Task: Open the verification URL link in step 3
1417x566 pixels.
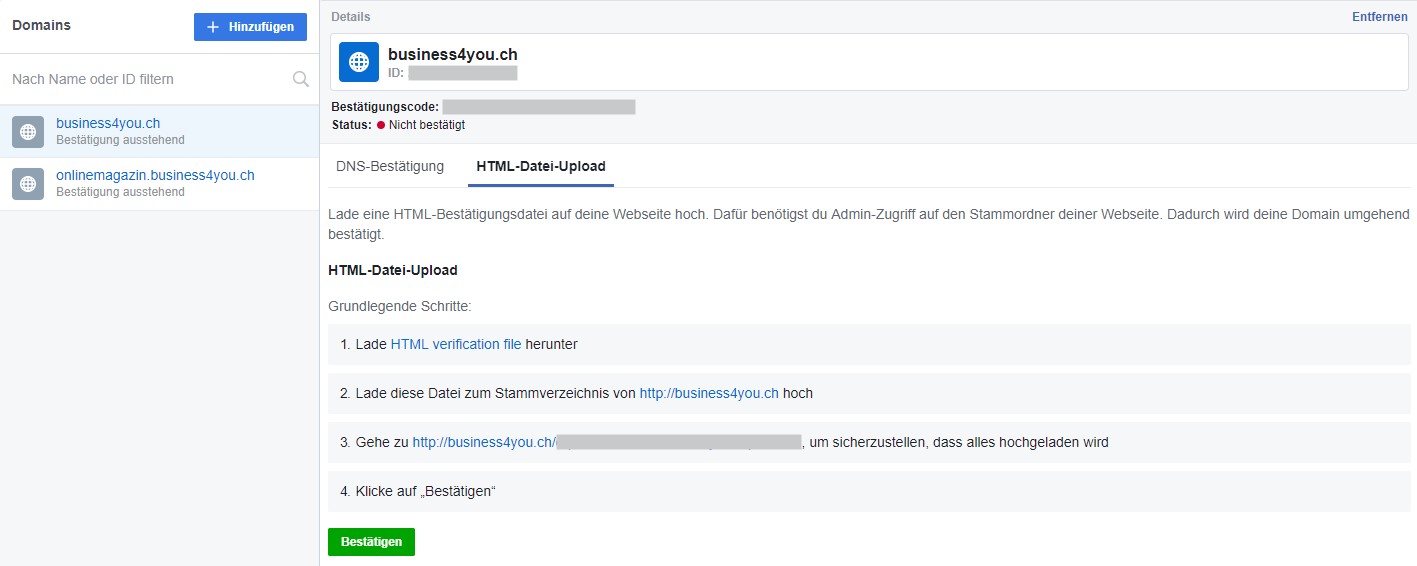Action: coord(607,442)
